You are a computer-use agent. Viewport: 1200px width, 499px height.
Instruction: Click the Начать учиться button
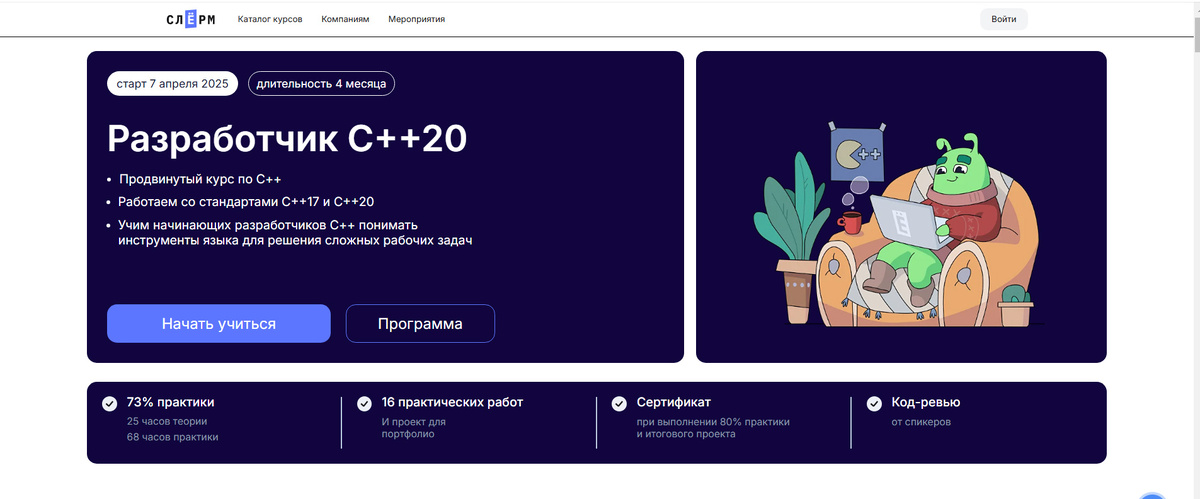tap(219, 324)
